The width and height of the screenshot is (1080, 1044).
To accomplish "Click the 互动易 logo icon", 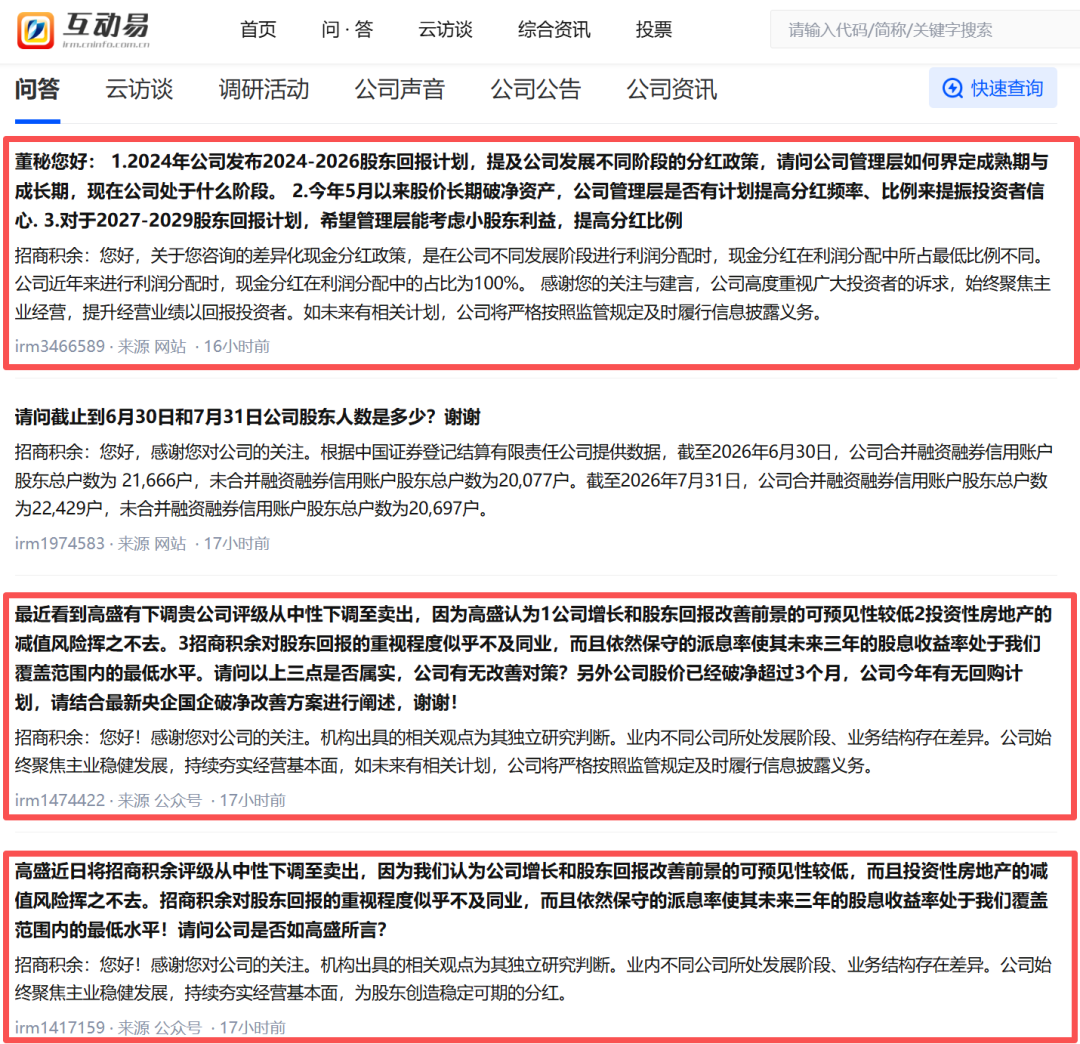I will (36, 30).
